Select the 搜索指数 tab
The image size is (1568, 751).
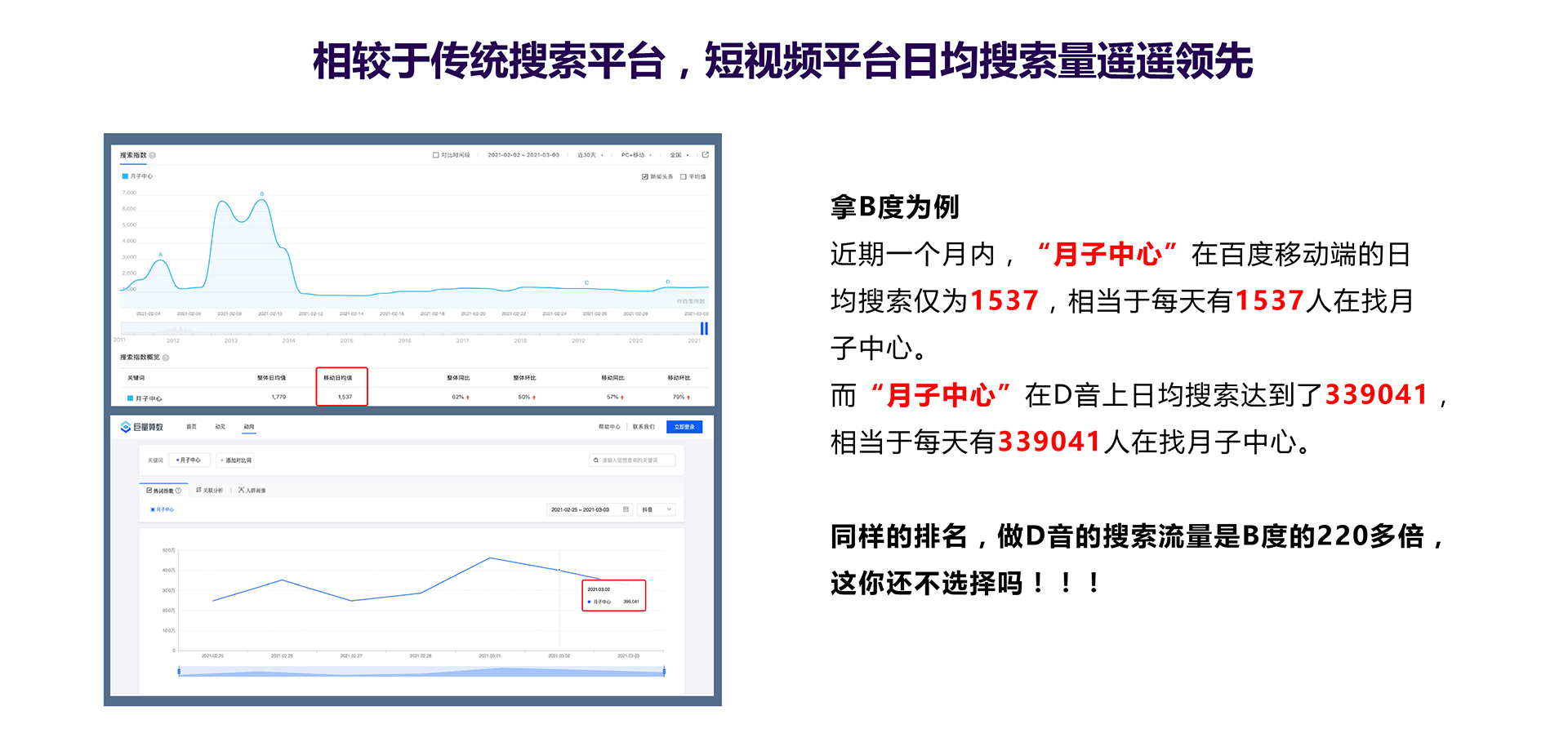pyautogui.click(x=133, y=155)
